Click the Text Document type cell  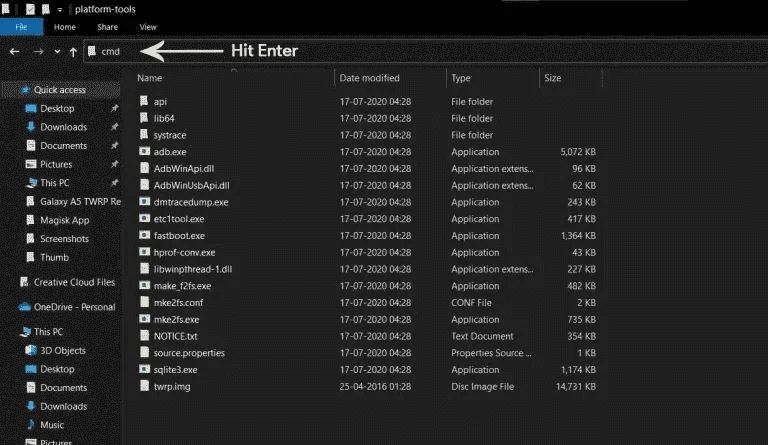(x=482, y=336)
